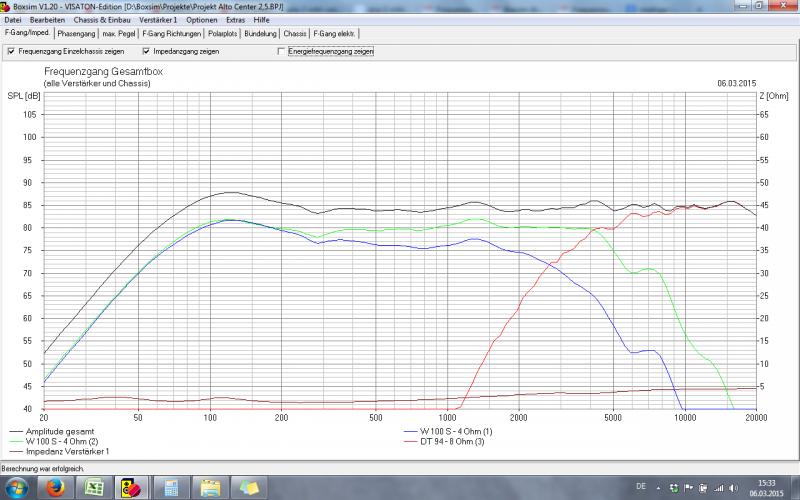Click the Boxsim taskbar icon
Viewport: 800px width, 500px height.
coord(130,487)
